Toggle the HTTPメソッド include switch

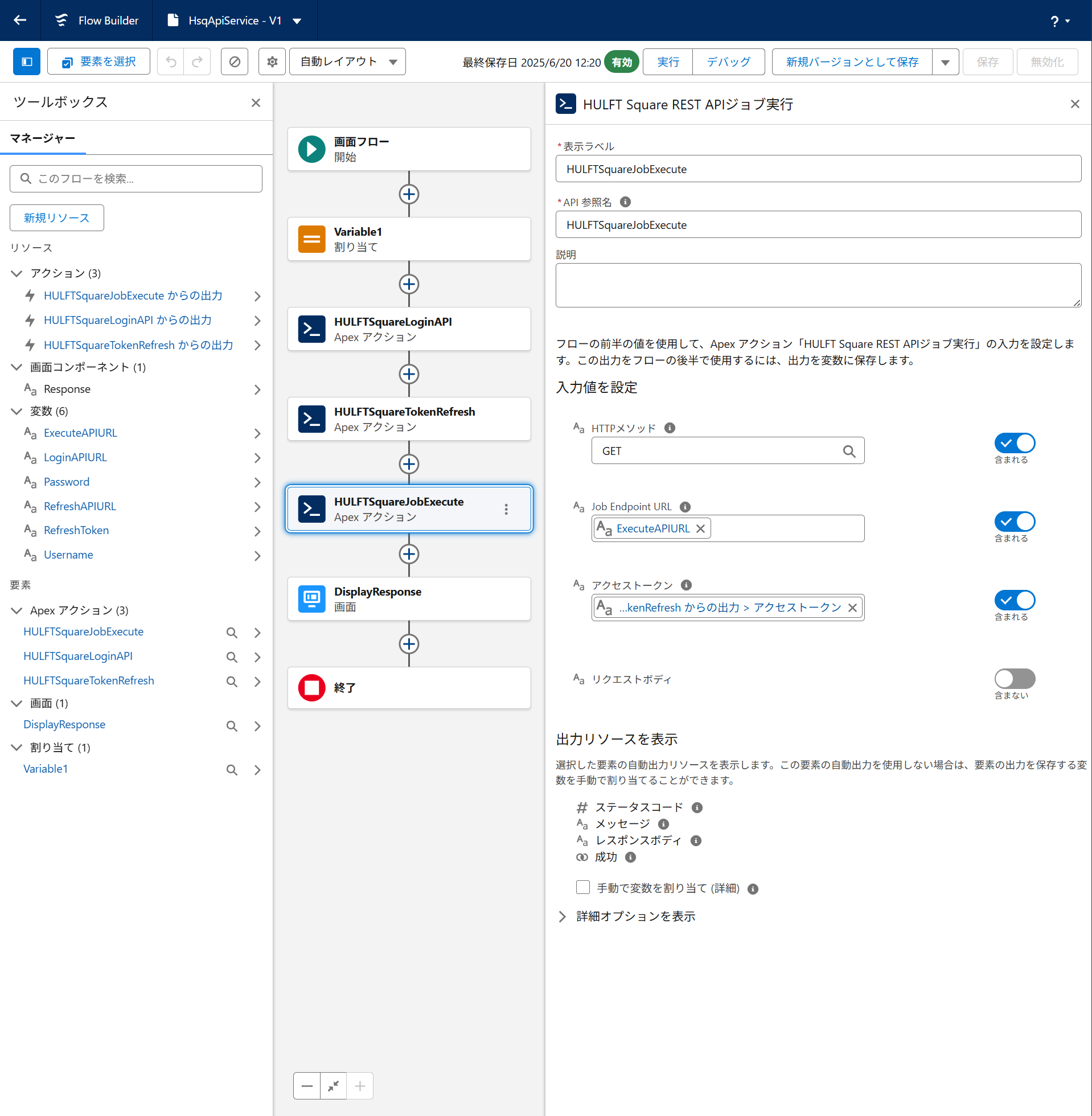1015,444
